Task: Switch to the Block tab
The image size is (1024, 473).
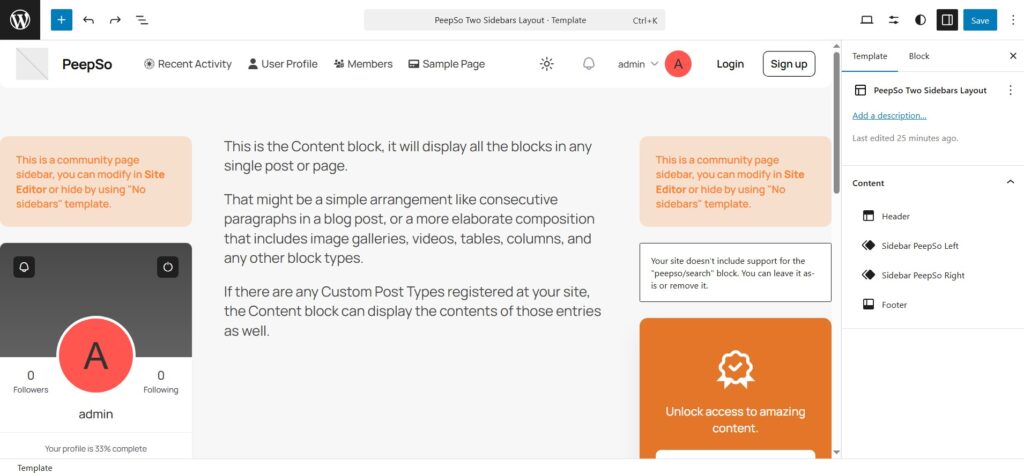Action: (918, 56)
